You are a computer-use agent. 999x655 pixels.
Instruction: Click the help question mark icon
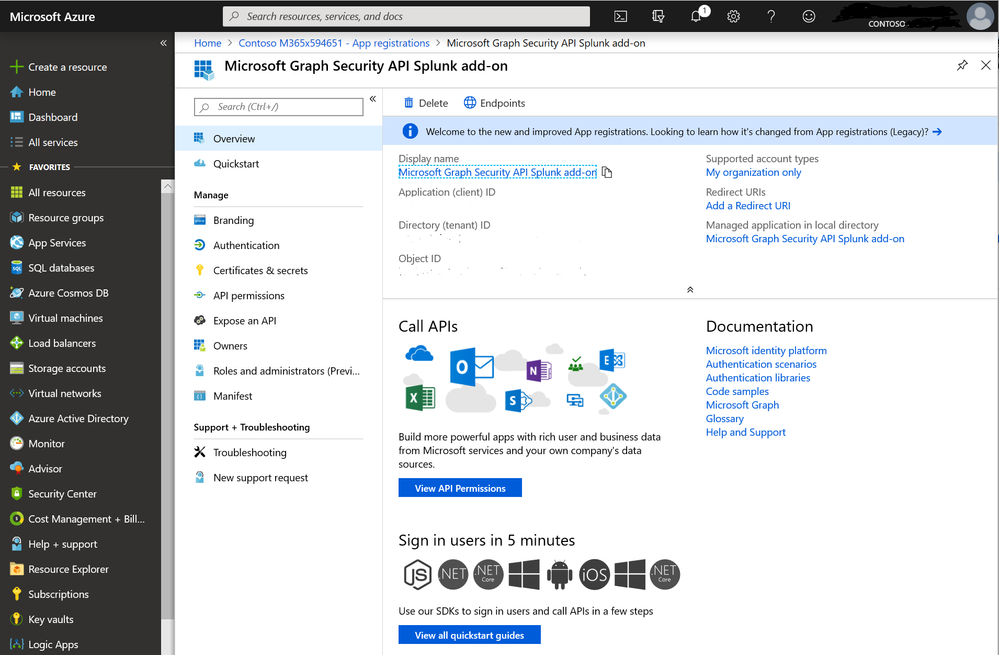click(771, 17)
